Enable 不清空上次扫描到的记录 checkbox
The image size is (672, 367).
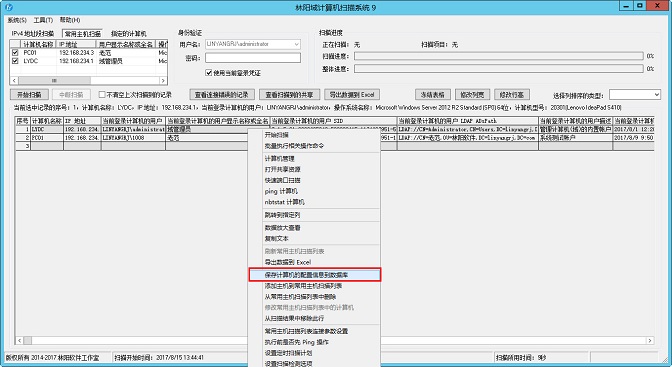click(102, 94)
